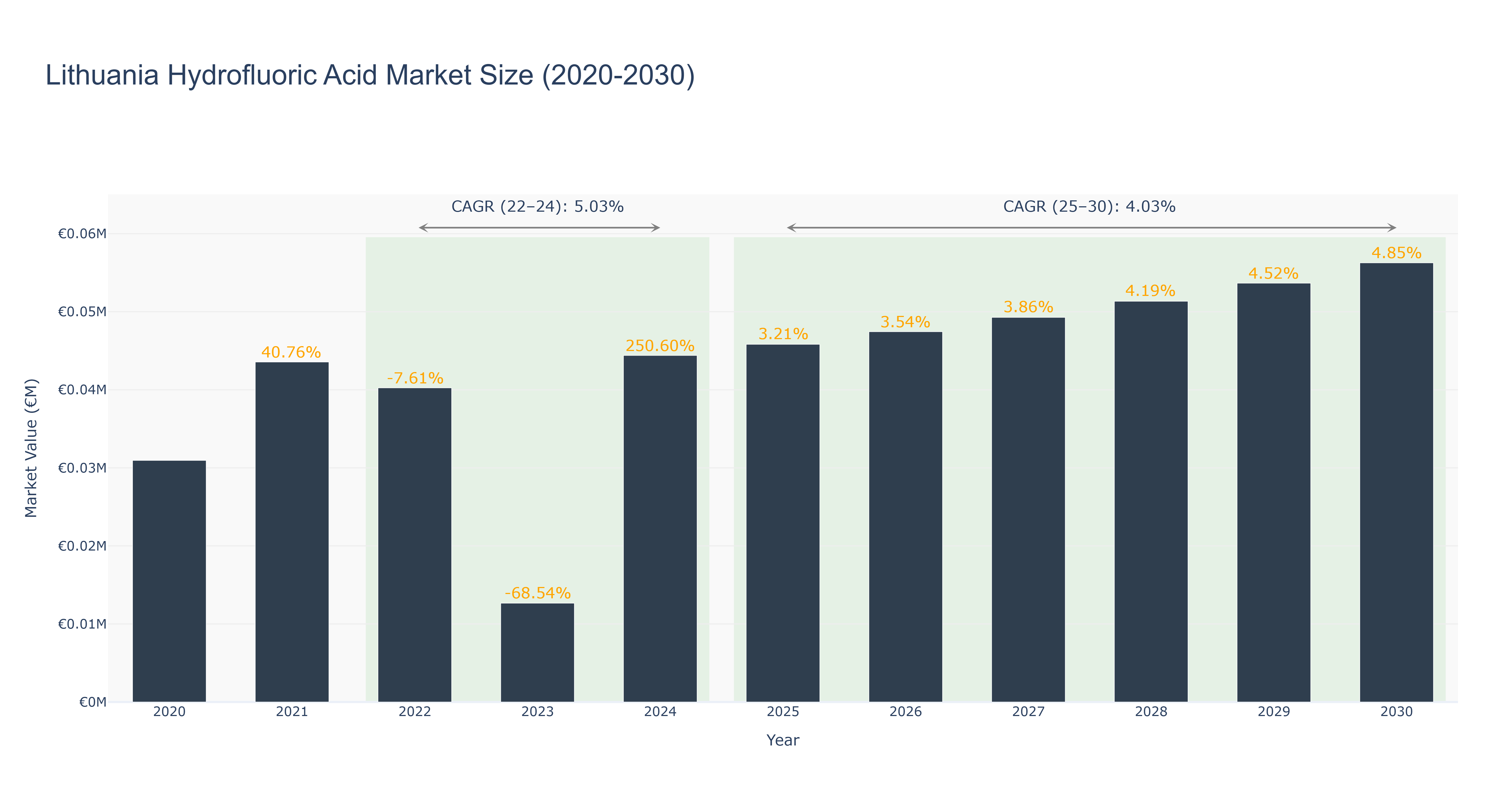Click the '€0.04M' y-axis tick label
1512x810 pixels.
(x=82, y=390)
